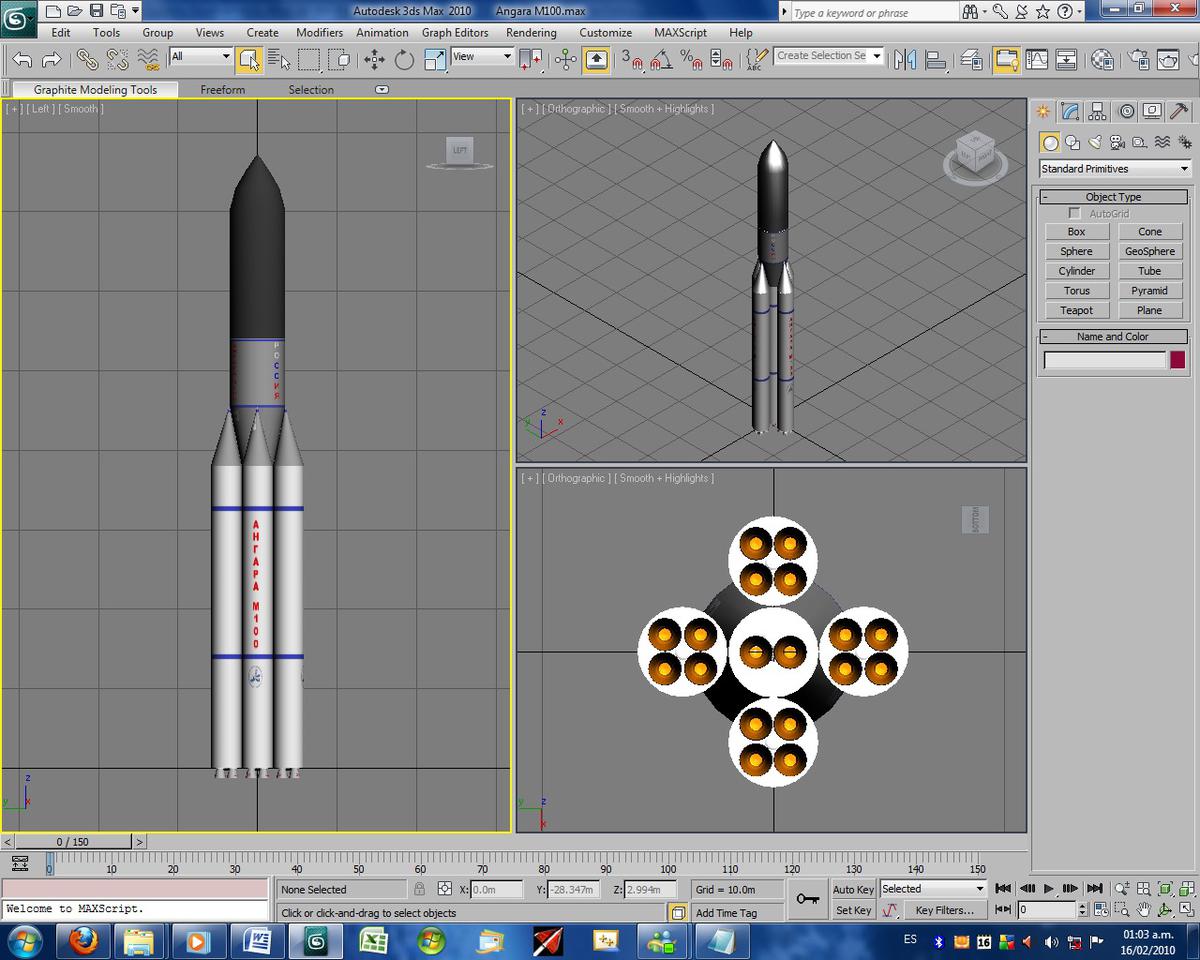The image size is (1200, 960).
Task: Choose the Rectangular Selection Region tool
Action: click(x=309, y=60)
